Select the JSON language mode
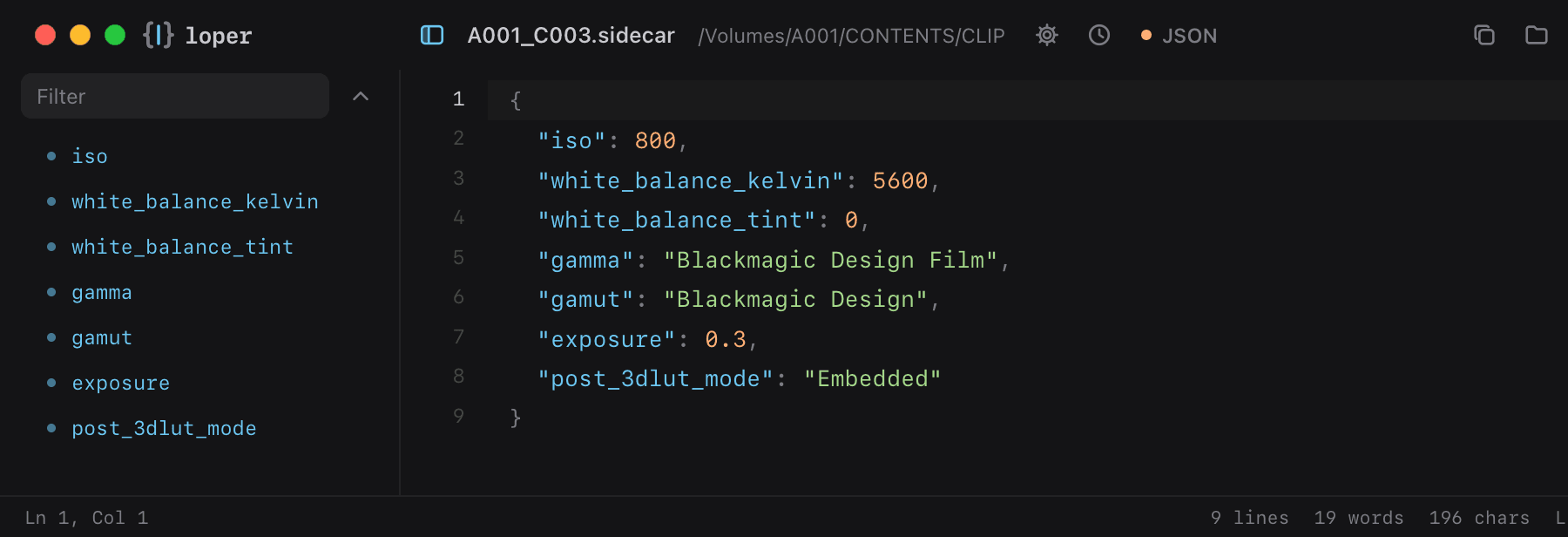Image resolution: width=1568 pixels, height=537 pixels. click(x=1179, y=36)
